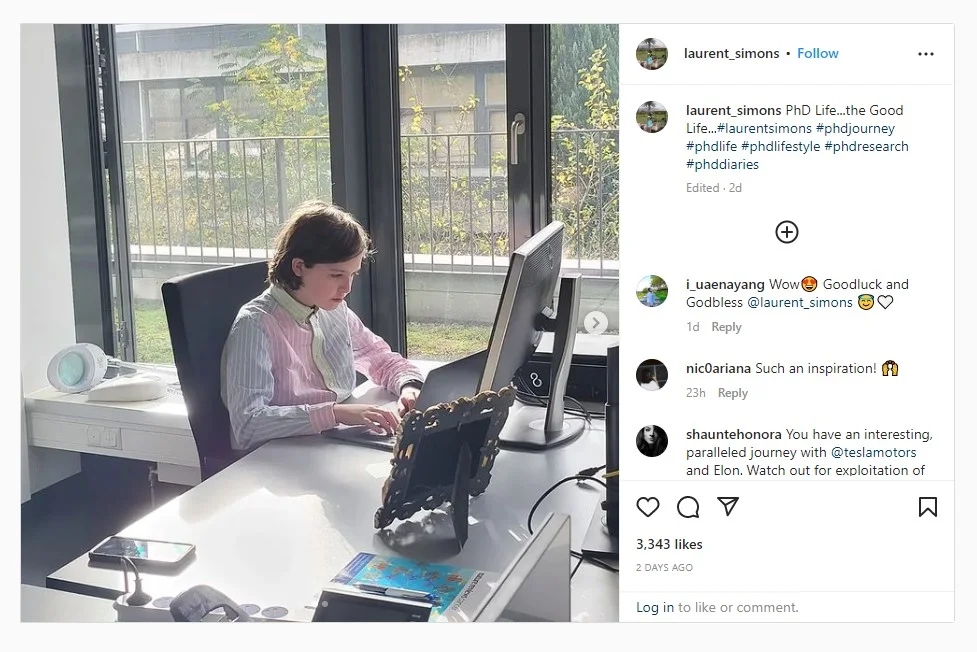Open the #phdjourney hashtag
The image size is (977, 652).
pos(855,128)
